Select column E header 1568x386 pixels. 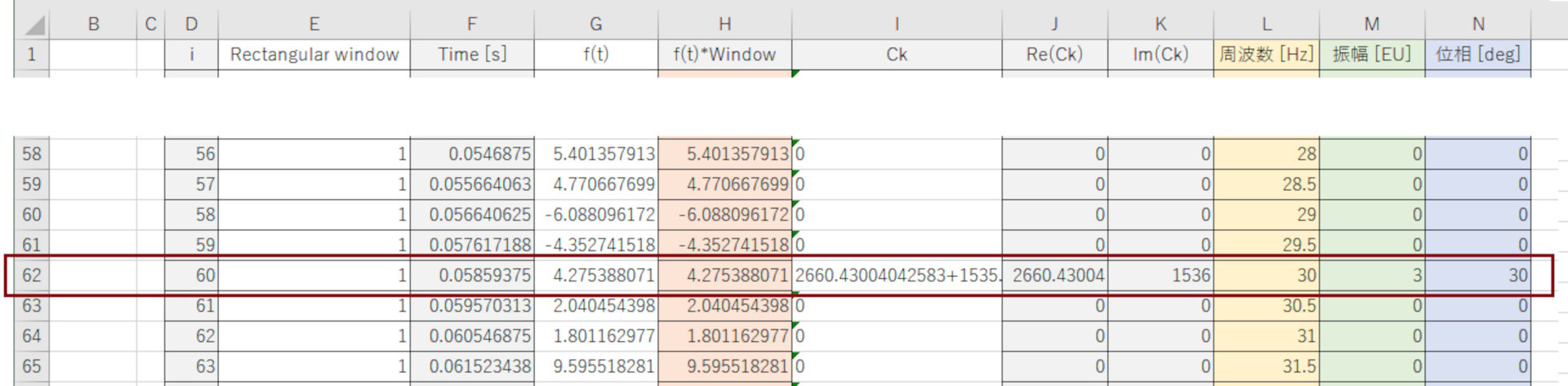click(x=314, y=24)
